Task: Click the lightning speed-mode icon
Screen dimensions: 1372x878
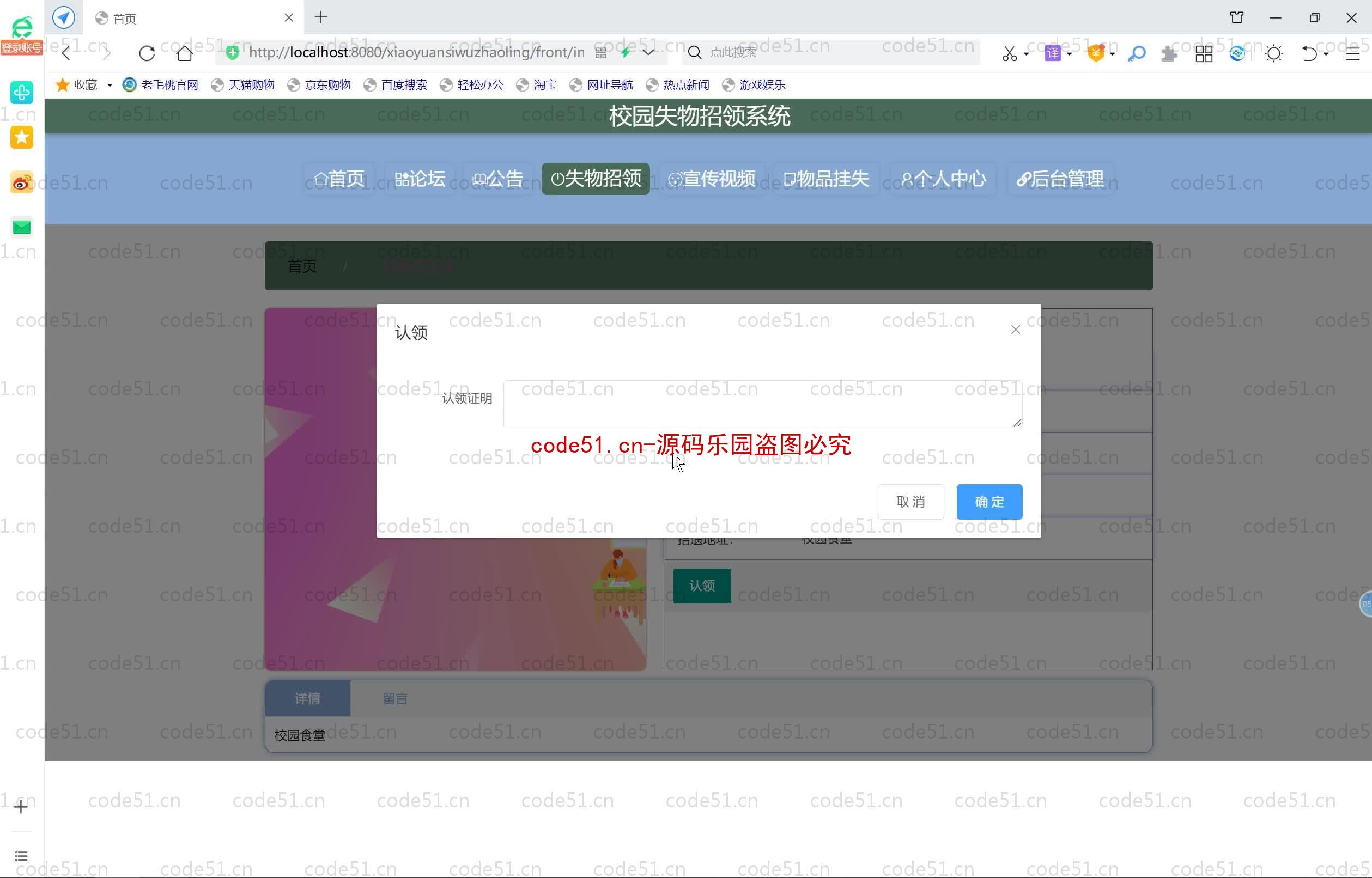Action: (626, 52)
